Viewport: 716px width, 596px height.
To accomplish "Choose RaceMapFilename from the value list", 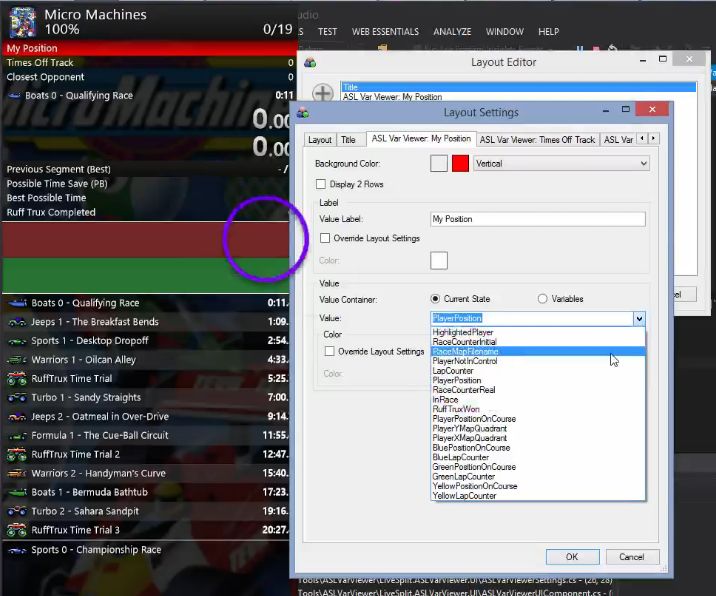I will click(x=538, y=351).
